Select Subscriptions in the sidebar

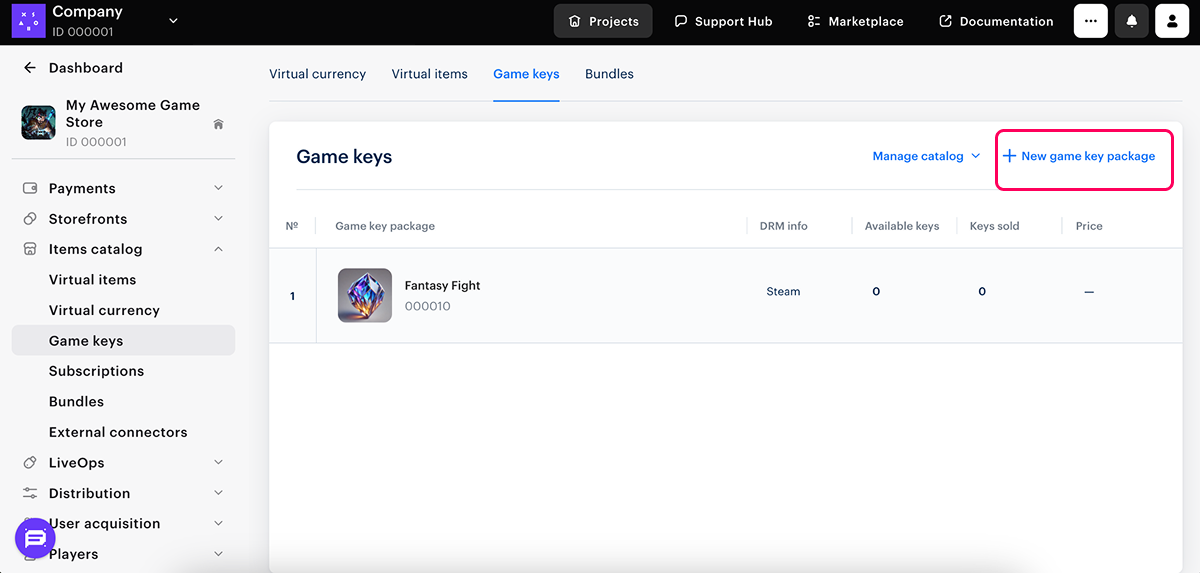tap(96, 371)
